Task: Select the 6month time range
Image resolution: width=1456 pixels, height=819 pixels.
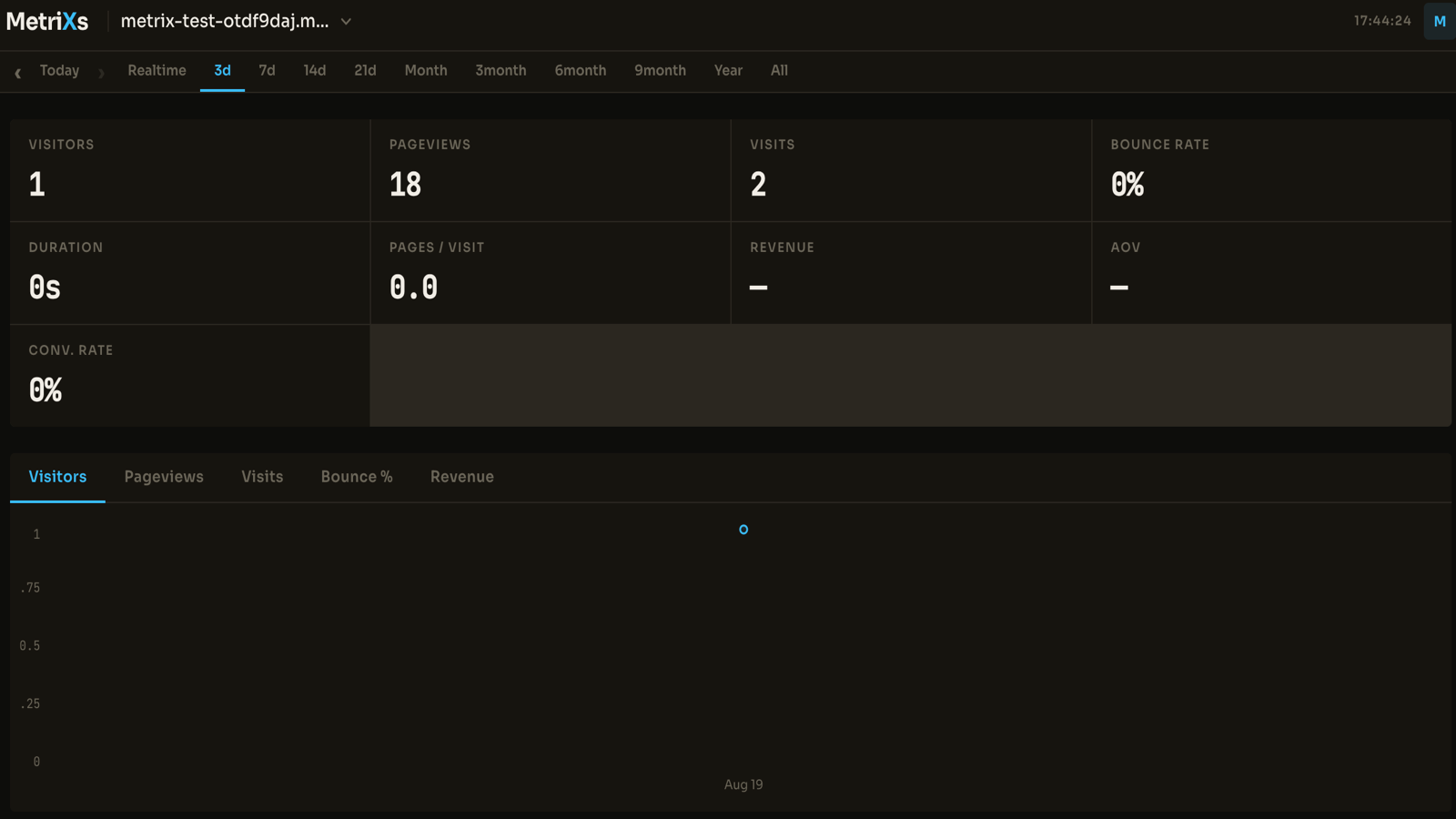Action: (x=581, y=70)
